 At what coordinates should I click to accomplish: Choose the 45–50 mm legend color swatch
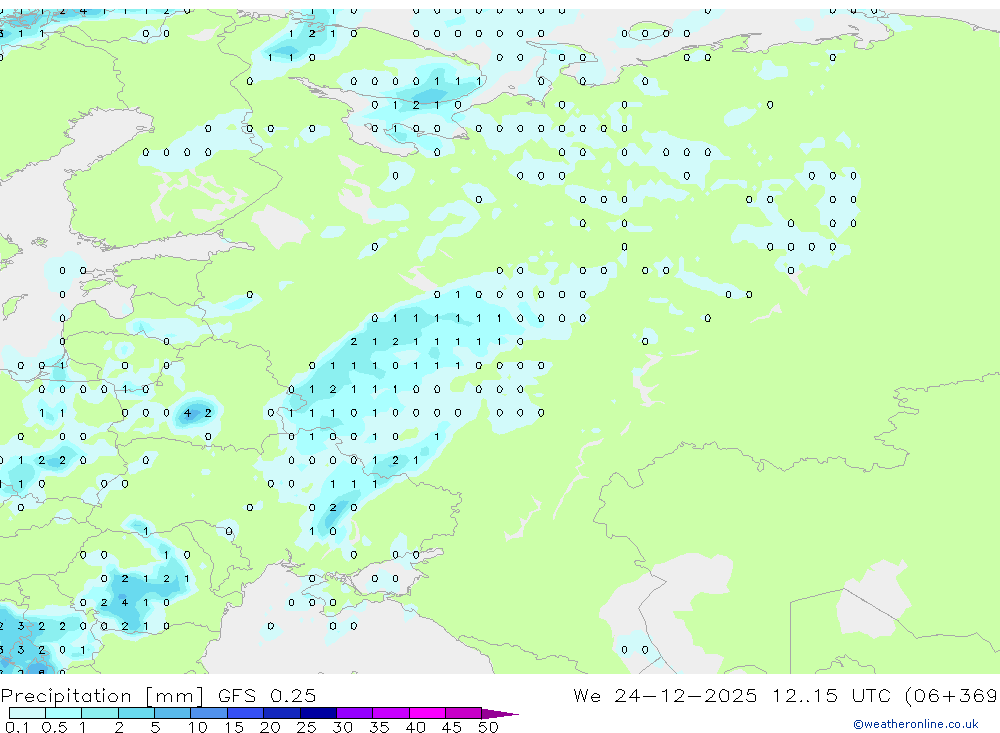click(x=464, y=713)
